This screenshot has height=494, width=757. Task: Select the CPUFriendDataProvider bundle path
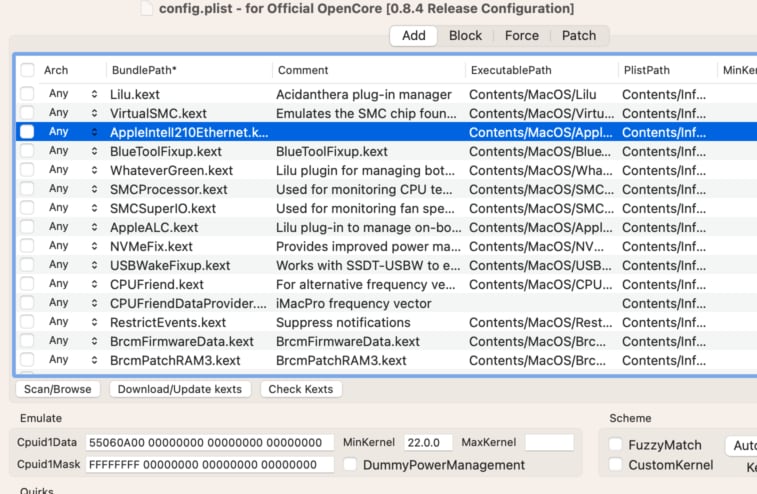(x=188, y=303)
